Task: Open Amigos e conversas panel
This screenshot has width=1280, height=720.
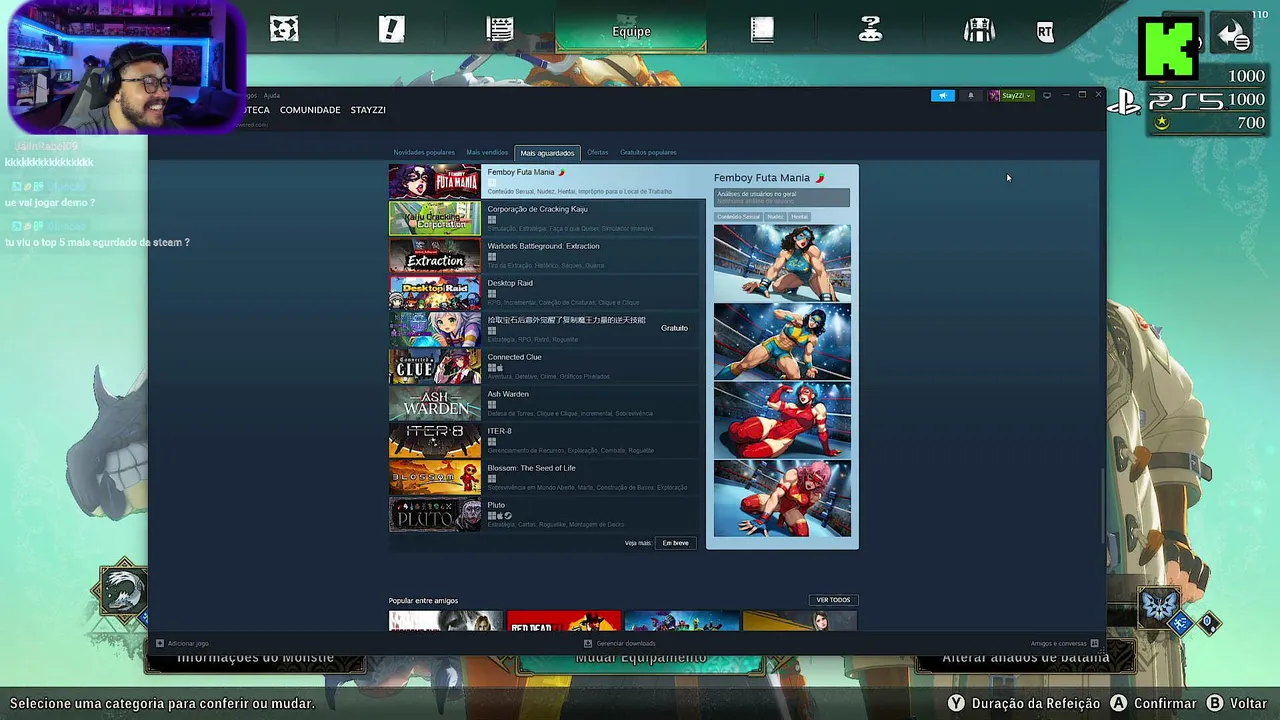Action: [1064, 644]
